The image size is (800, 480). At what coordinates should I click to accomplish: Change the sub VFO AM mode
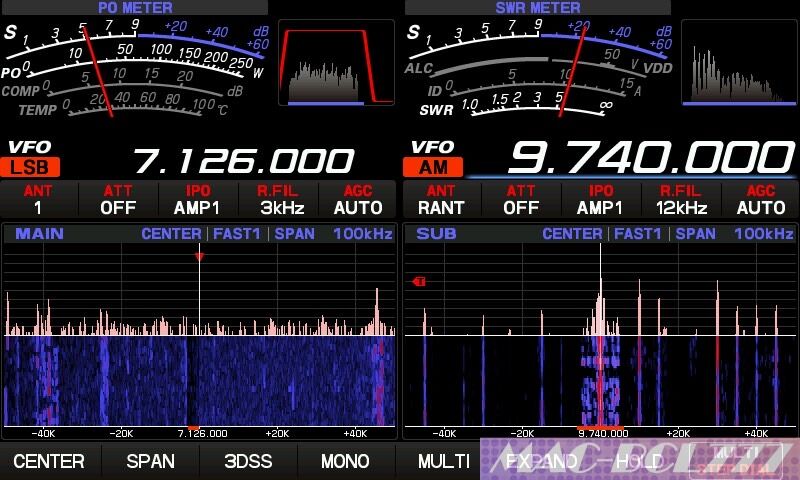(x=433, y=167)
